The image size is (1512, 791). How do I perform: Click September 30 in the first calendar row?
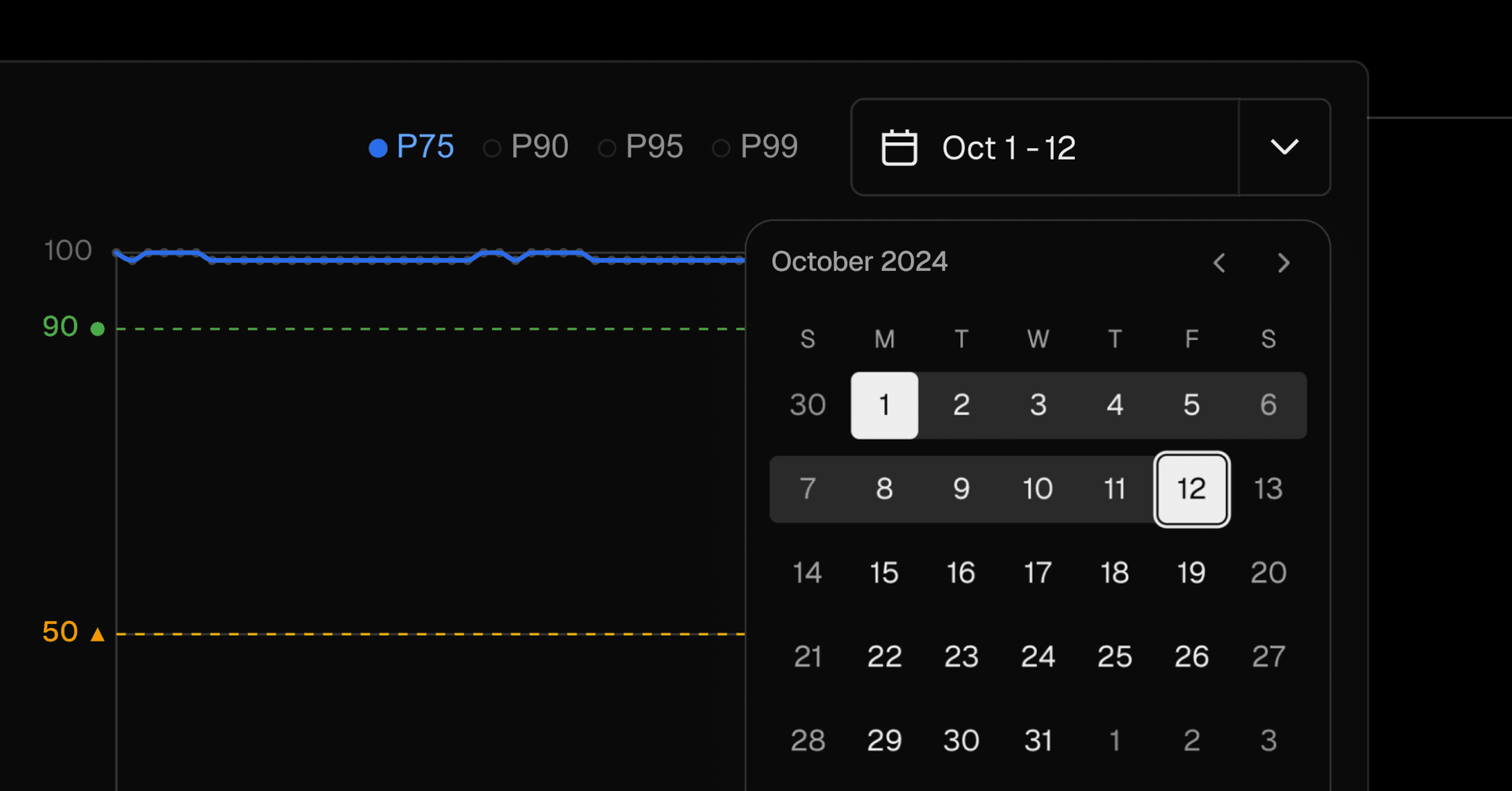coord(808,405)
